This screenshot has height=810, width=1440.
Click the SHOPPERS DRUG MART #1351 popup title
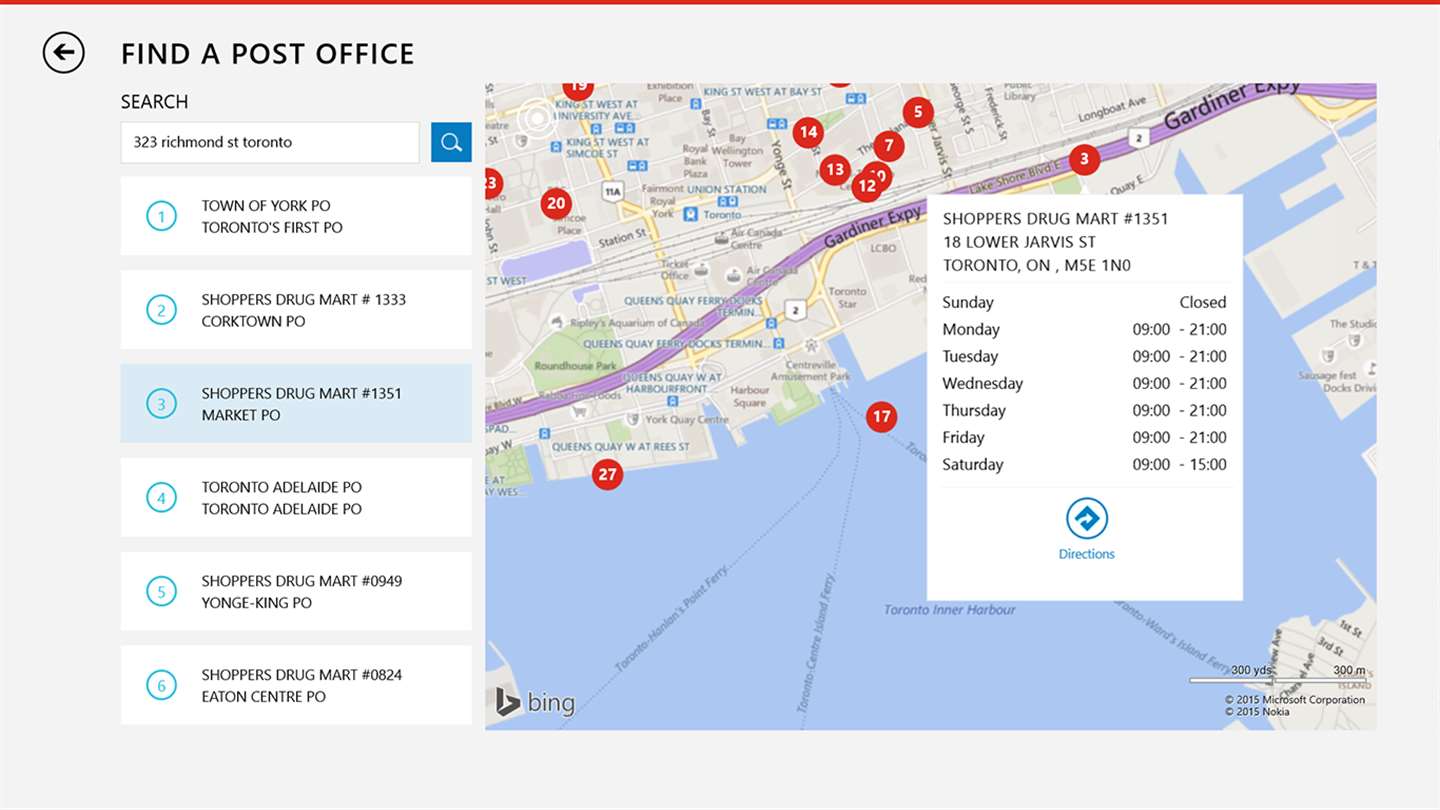1056,218
